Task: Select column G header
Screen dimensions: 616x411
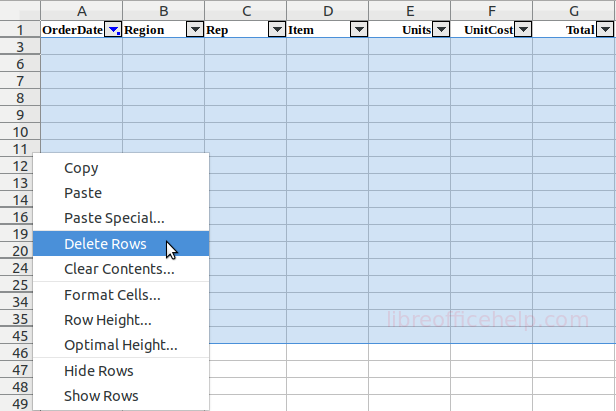Action: (x=574, y=11)
